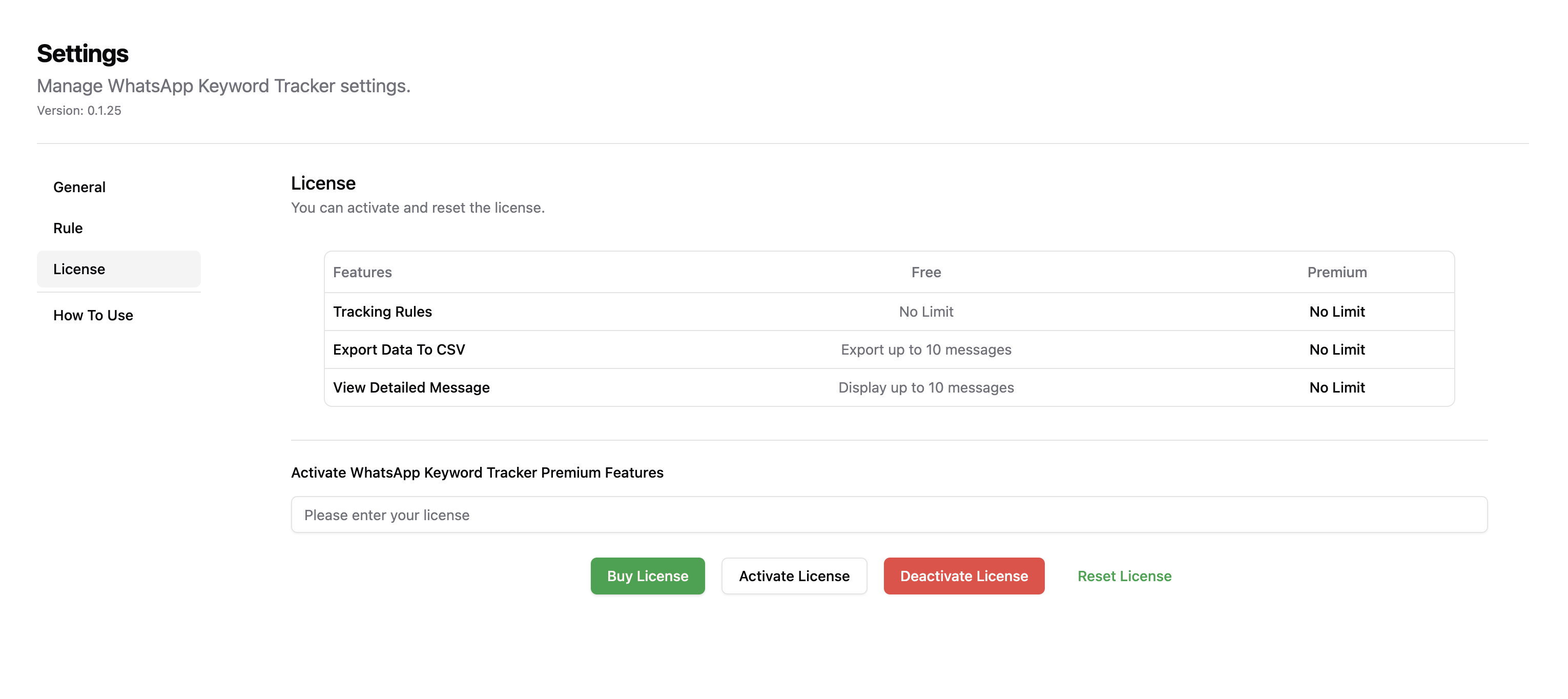1568x699 pixels.
Task: Click the Settings page heading
Action: (x=83, y=54)
